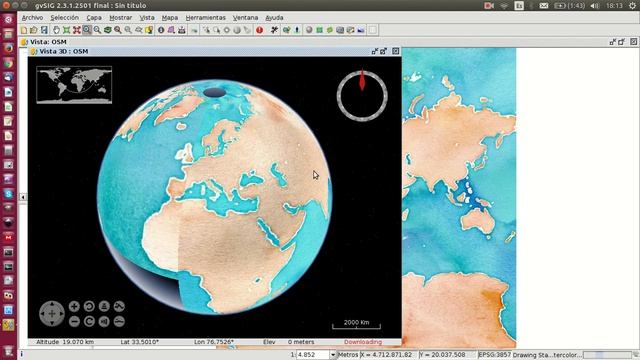
Task: Click the clock showing 18:13
Action: click(614, 5)
